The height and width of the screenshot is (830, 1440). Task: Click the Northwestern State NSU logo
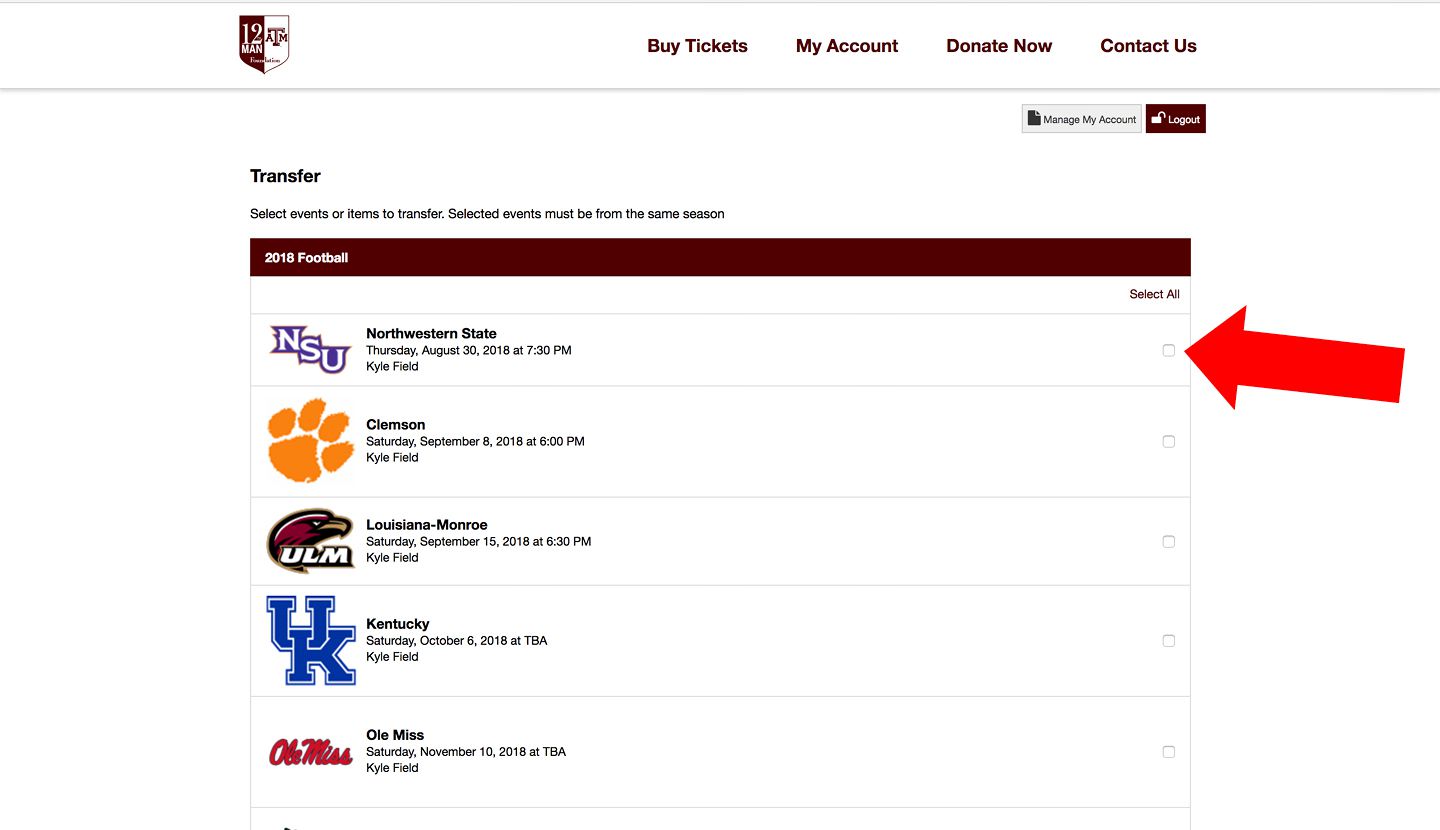(x=310, y=350)
